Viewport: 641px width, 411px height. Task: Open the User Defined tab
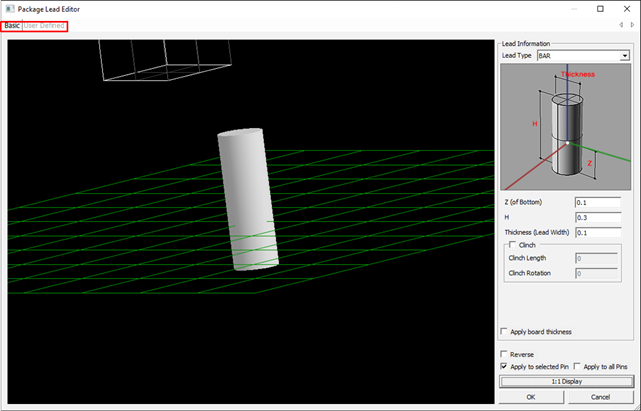(x=44, y=25)
